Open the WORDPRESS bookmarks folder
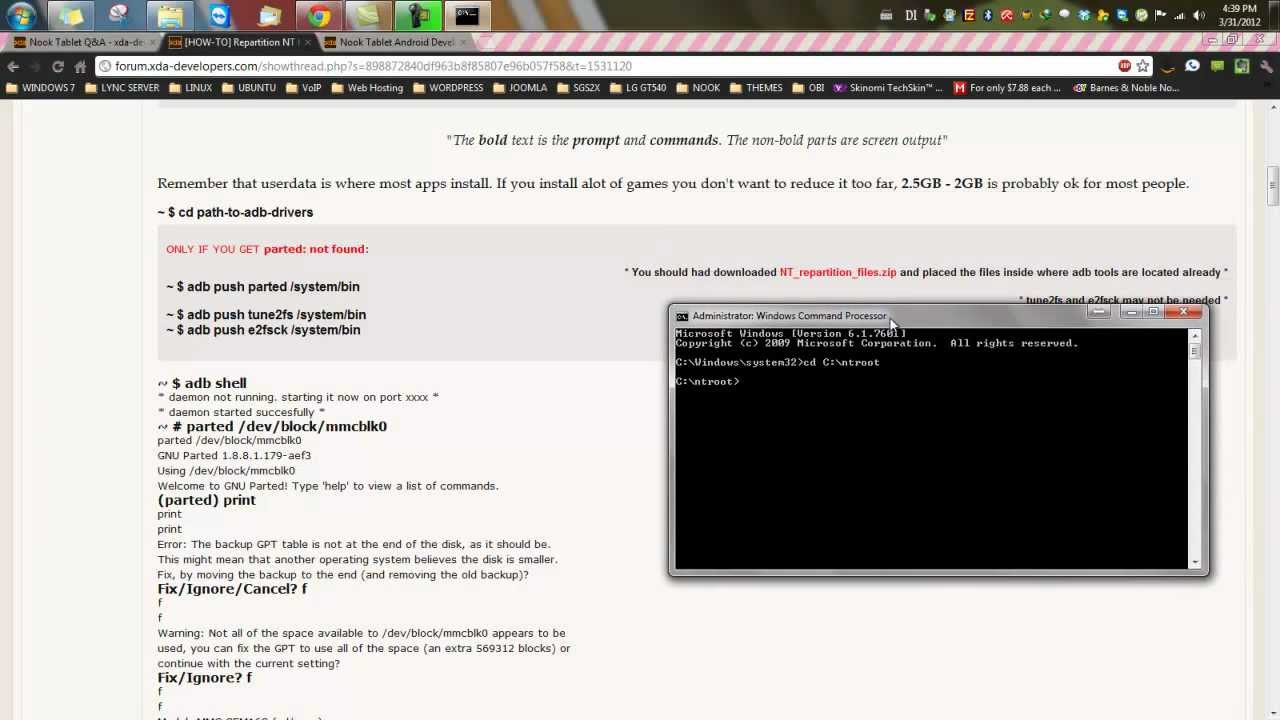The width and height of the screenshot is (1280, 720). 448,88
